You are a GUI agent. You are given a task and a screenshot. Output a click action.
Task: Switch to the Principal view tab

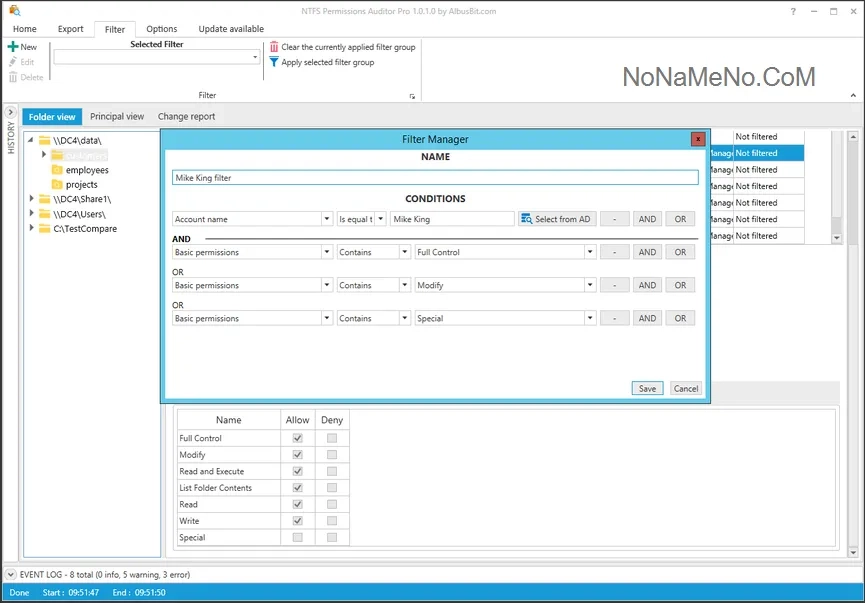117,117
